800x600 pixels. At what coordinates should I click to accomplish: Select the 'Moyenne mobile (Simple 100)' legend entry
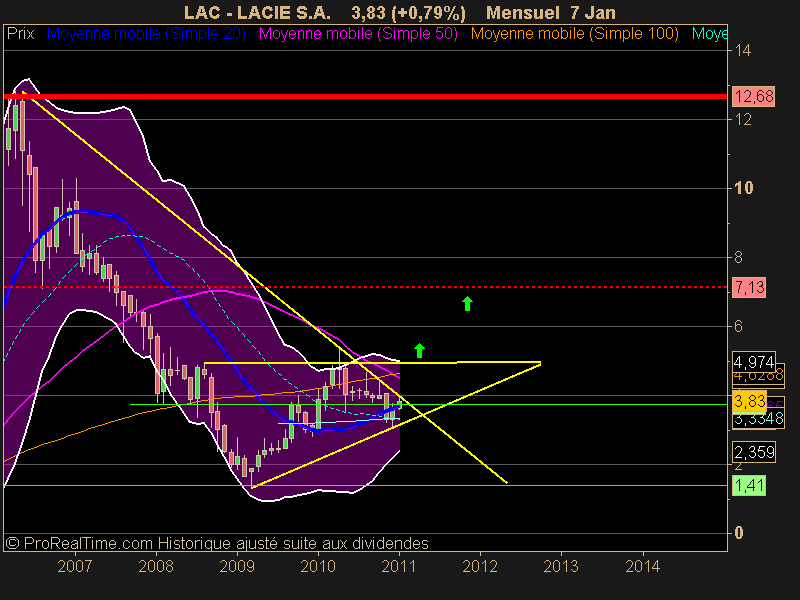tap(574, 34)
